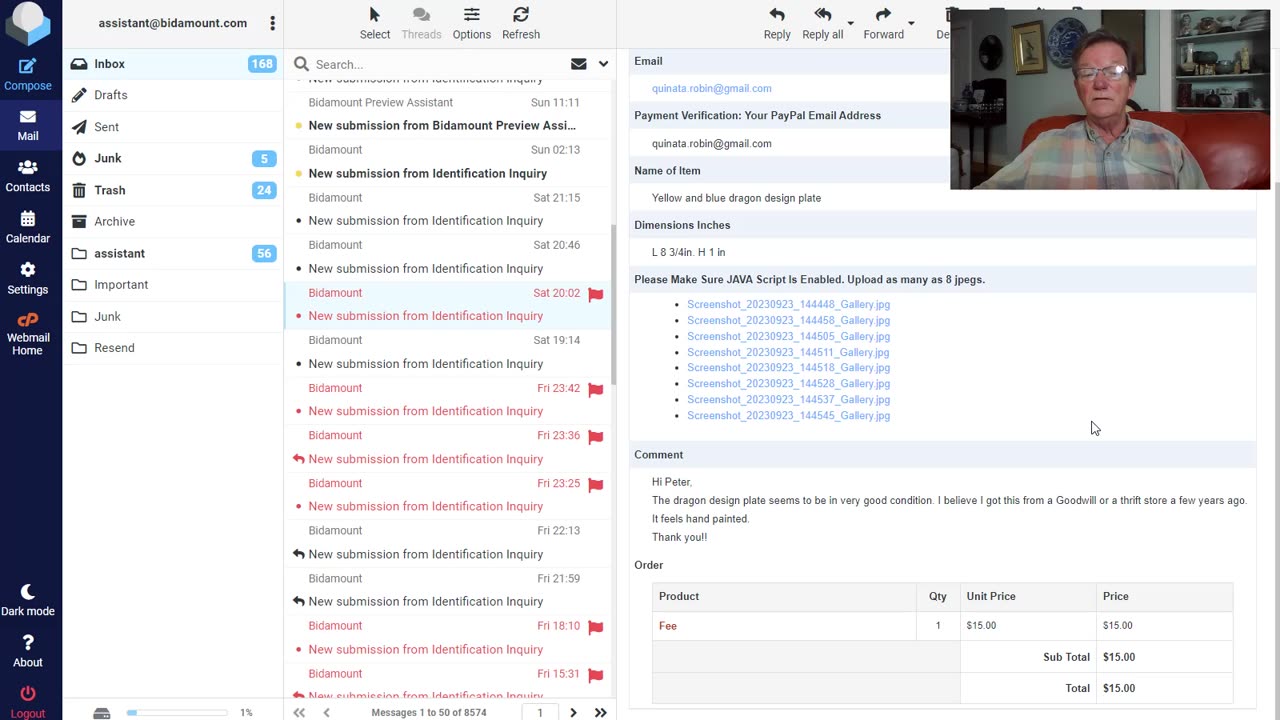
Task: Click the storage quota usage bar
Action: point(177,712)
